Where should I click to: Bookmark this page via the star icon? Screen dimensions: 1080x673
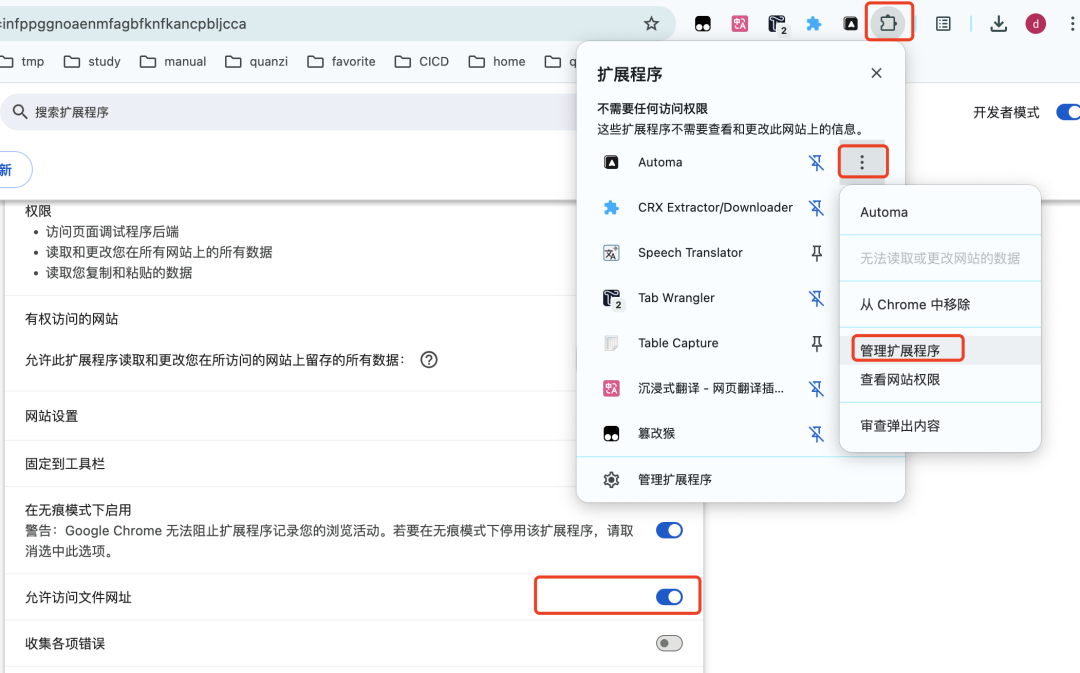click(651, 22)
